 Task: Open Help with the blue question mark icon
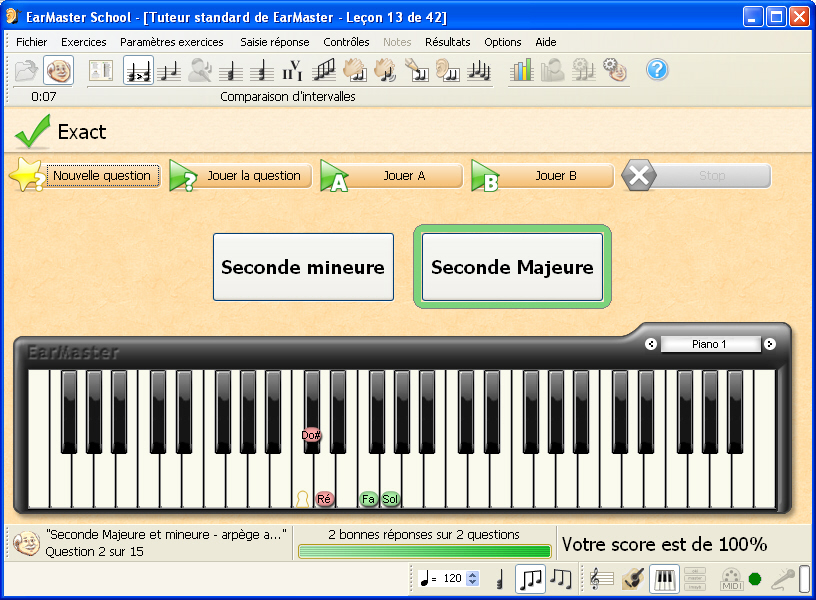(657, 70)
